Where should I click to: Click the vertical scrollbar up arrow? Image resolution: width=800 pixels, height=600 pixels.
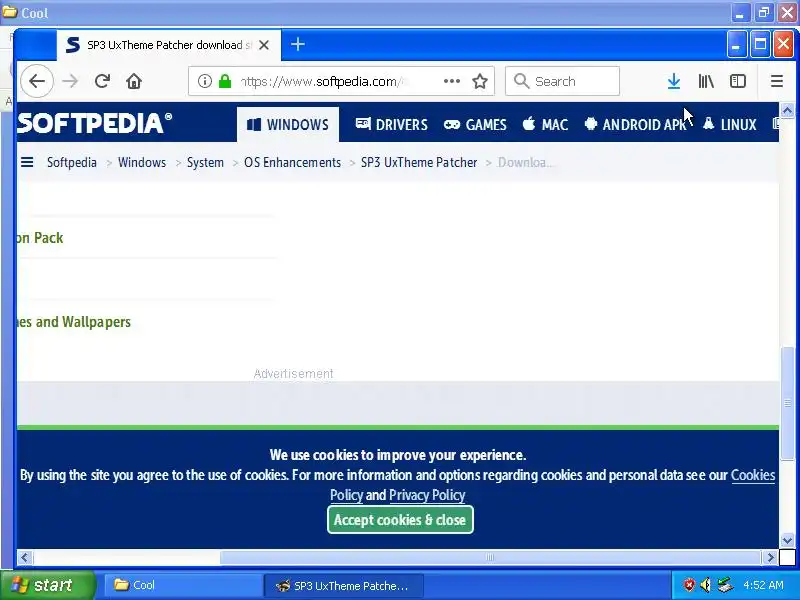point(787,110)
